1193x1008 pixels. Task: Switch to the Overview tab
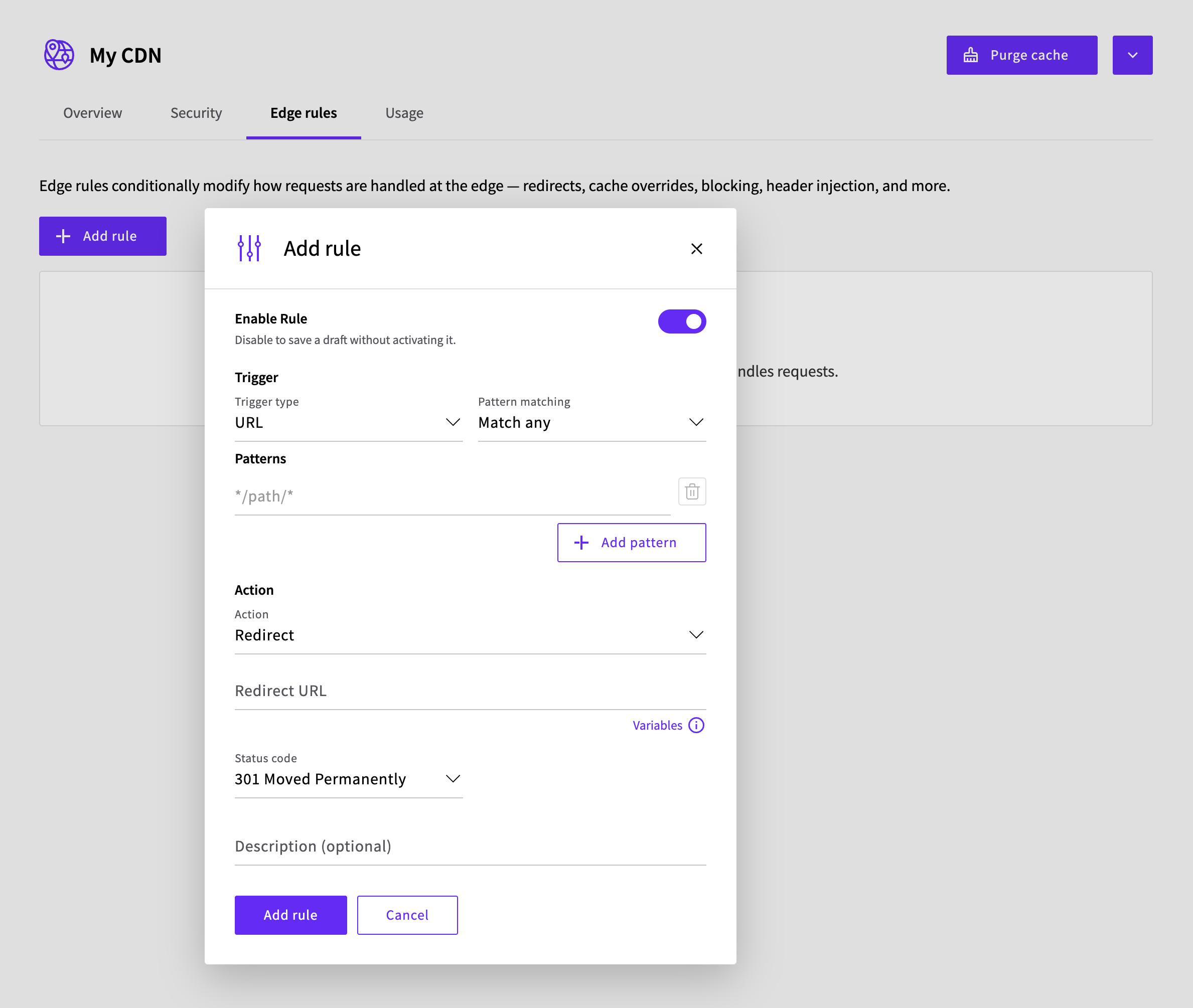[x=93, y=112]
